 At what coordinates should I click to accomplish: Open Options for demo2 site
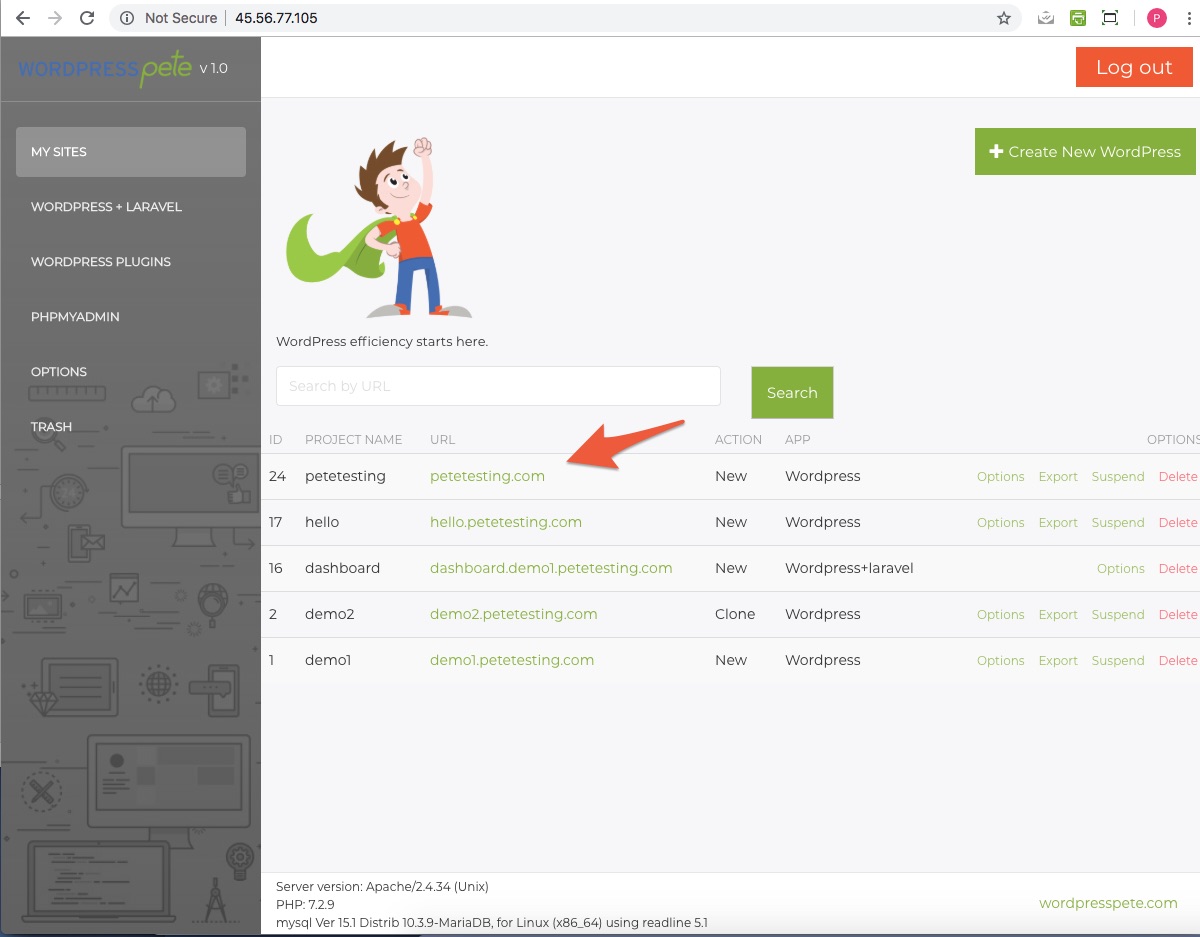pyautogui.click(x=1000, y=615)
